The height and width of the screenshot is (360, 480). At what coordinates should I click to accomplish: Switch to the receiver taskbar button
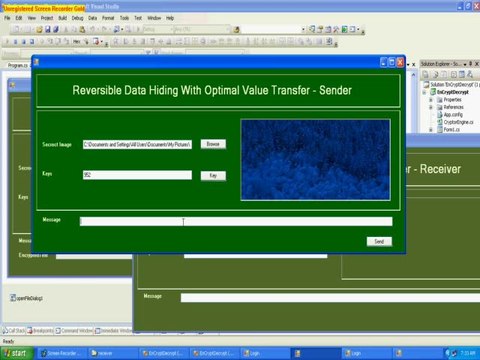click(x=112, y=353)
